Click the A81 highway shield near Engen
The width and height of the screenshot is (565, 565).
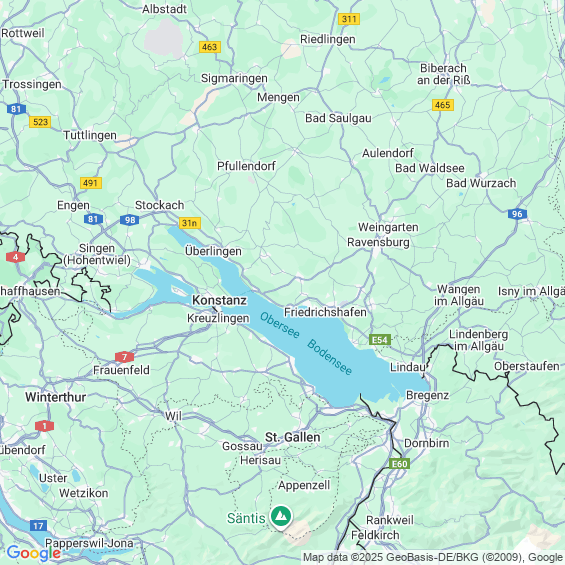click(x=93, y=219)
